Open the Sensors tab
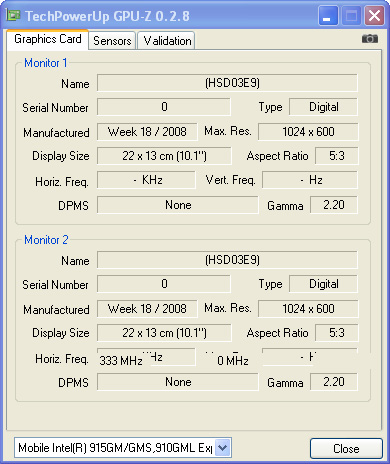 tap(112, 41)
